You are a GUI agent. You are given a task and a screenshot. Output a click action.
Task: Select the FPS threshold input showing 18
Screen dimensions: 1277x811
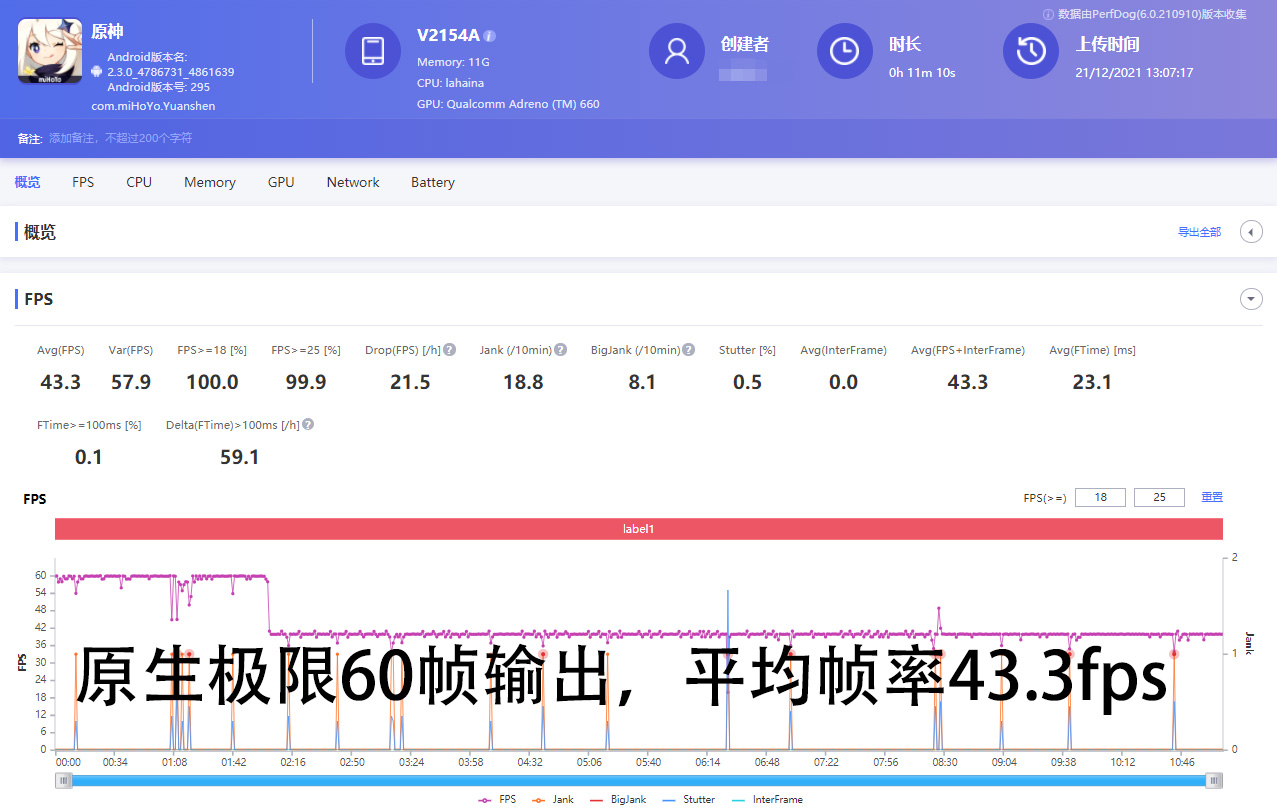tap(1100, 497)
